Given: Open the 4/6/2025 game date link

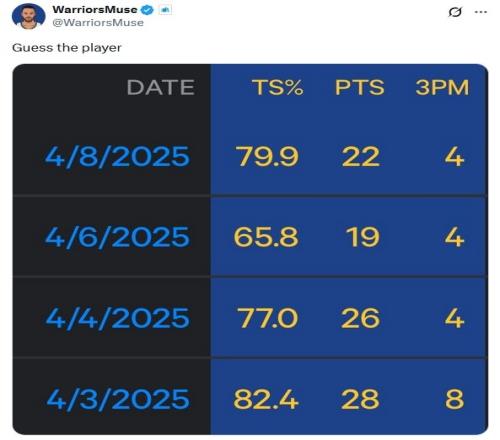Looking at the screenshot, I should [117, 237].
